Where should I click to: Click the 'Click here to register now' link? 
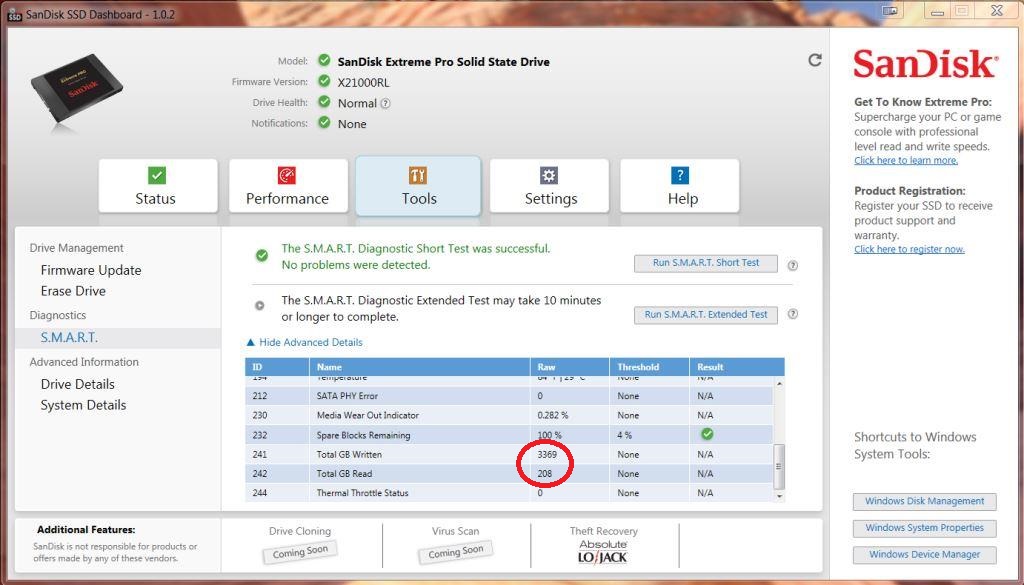(x=909, y=249)
